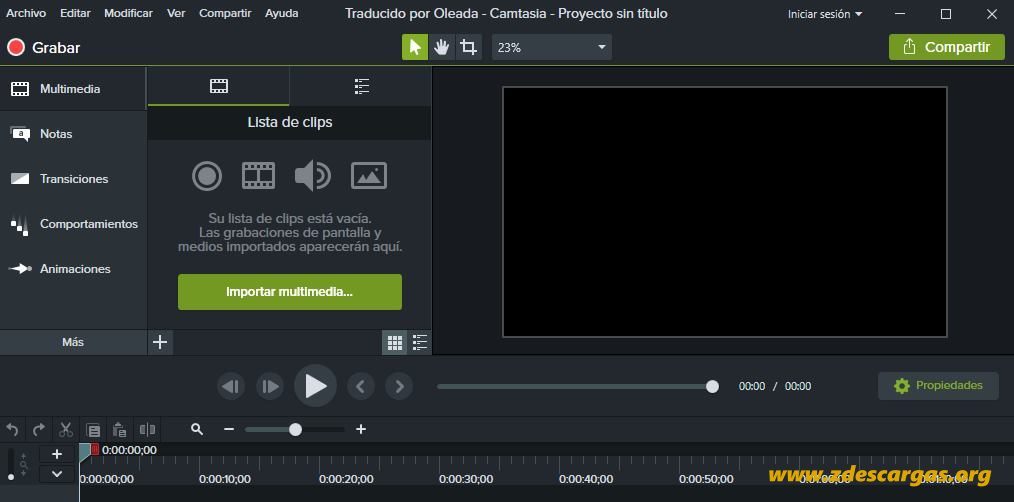
Task: Click the timeline ruler at 0:00:20;00
Action: click(x=346, y=479)
